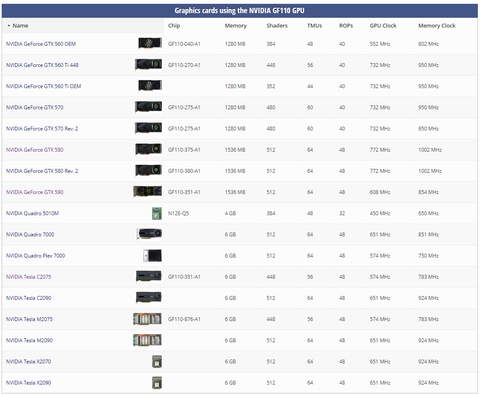
Task: Select the 552 MHz GPU clock value
Action: 380,44
